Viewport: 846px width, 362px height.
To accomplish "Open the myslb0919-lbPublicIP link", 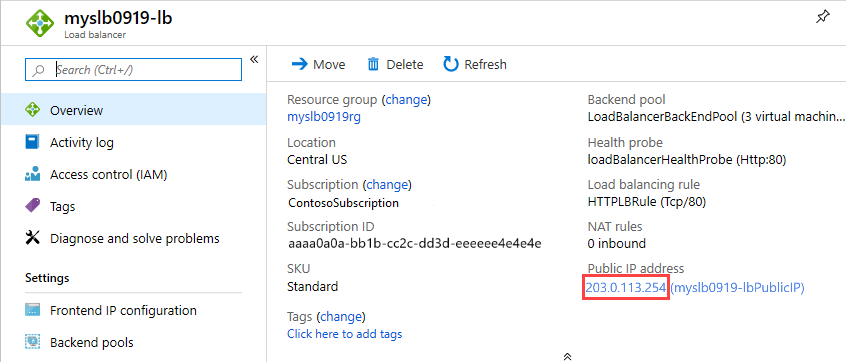I will point(738,288).
